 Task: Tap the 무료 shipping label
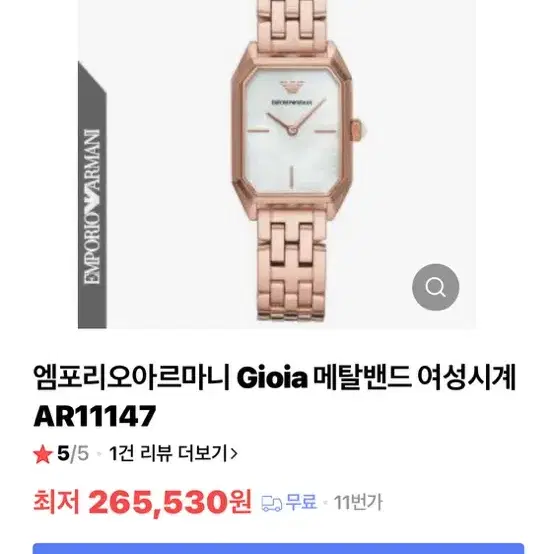pyautogui.click(x=301, y=502)
